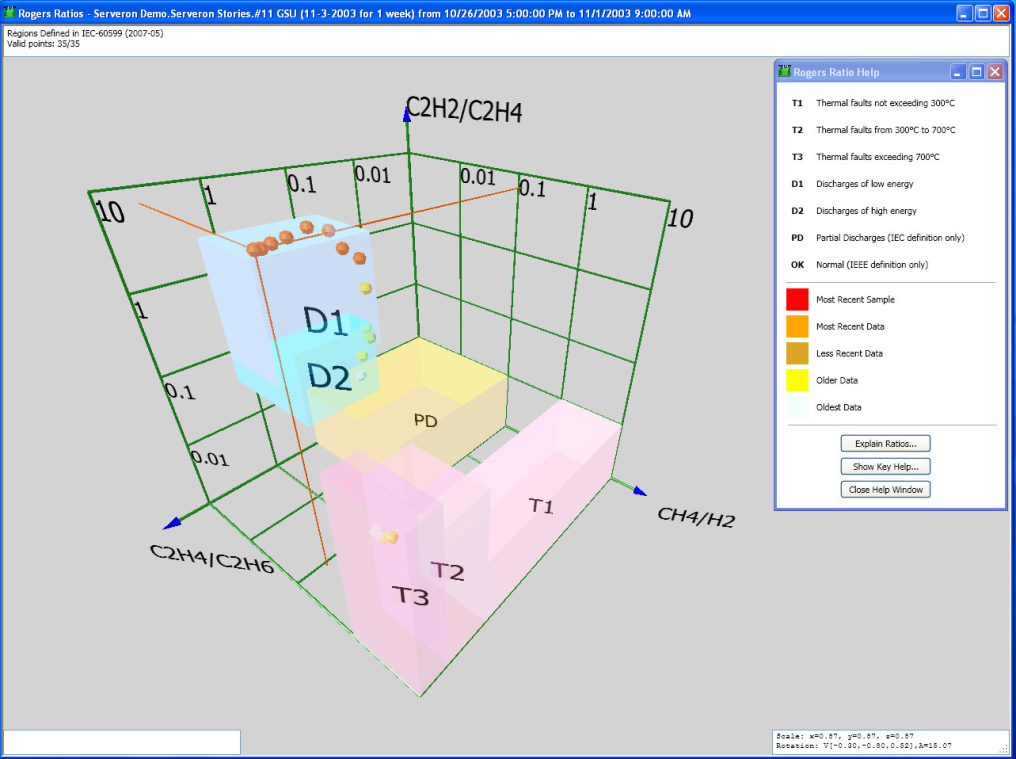The width and height of the screenshot is (1016, 759).
Task: Click the empty status field at bottom left
Action: click(x=122, y=742)
